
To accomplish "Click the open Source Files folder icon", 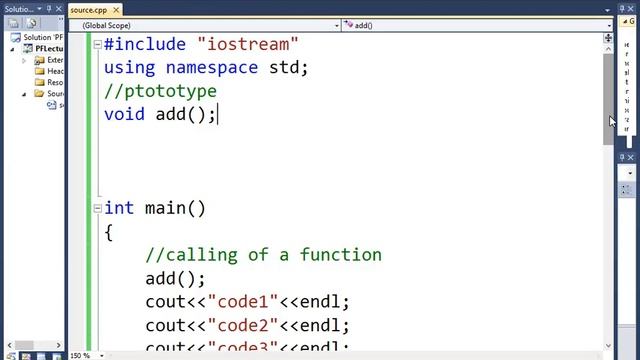I will coord(39,93).
